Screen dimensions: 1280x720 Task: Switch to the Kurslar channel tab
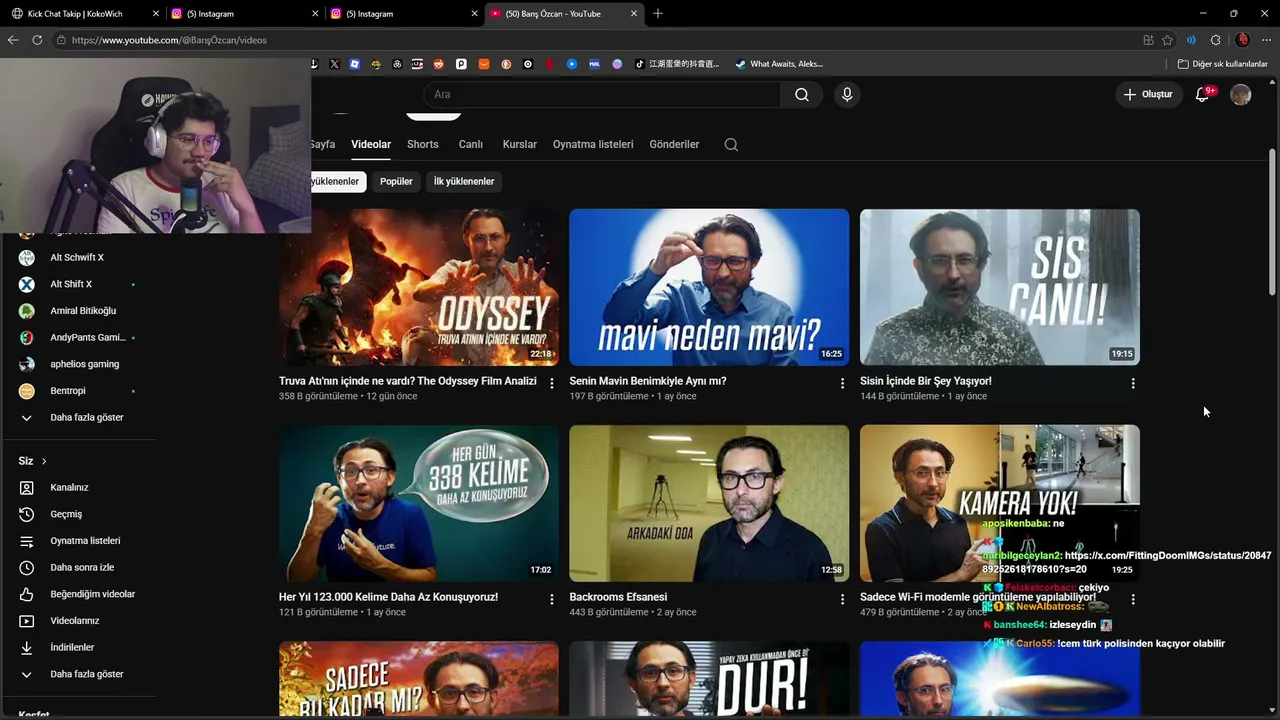coord(520,144)
